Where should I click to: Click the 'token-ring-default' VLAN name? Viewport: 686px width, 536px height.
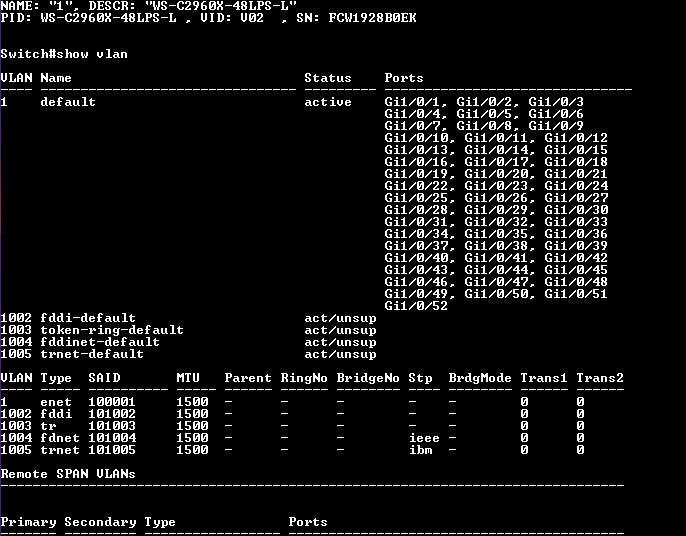[112, 330]
